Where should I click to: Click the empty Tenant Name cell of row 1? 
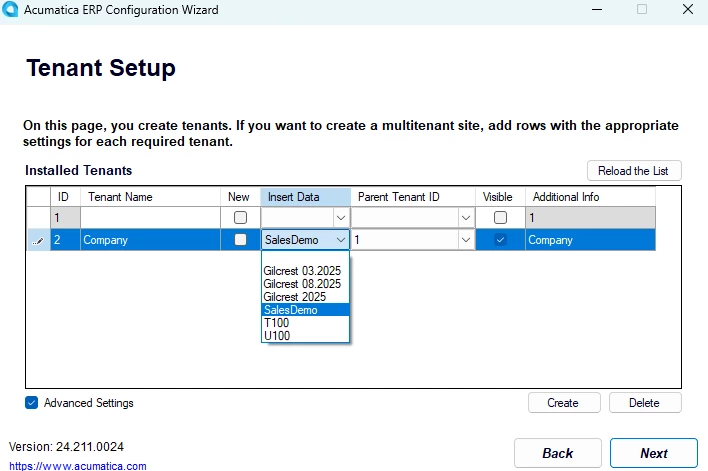click(150, 218)
